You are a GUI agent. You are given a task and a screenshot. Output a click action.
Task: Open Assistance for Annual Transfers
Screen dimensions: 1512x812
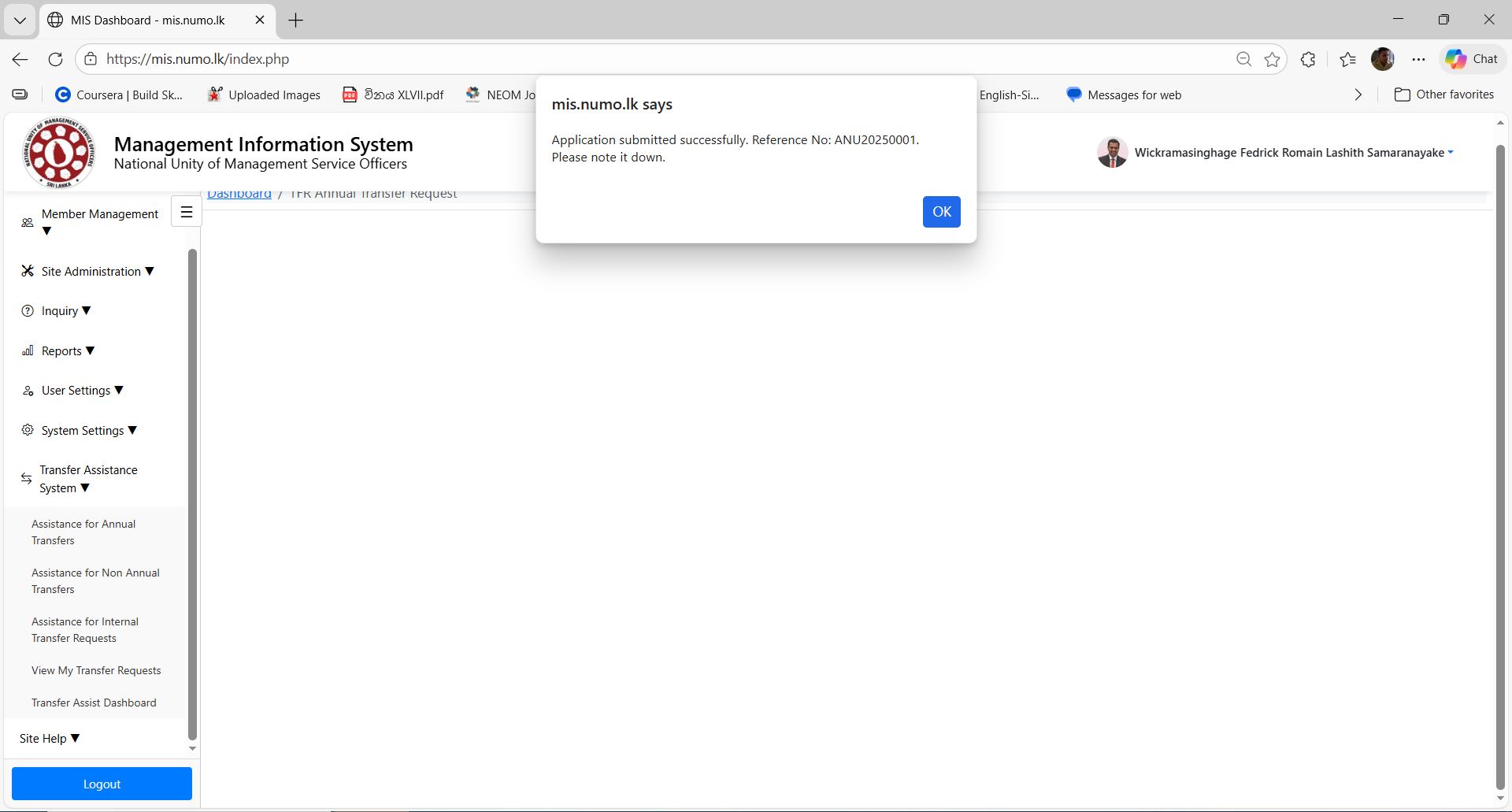click(83, 532)
